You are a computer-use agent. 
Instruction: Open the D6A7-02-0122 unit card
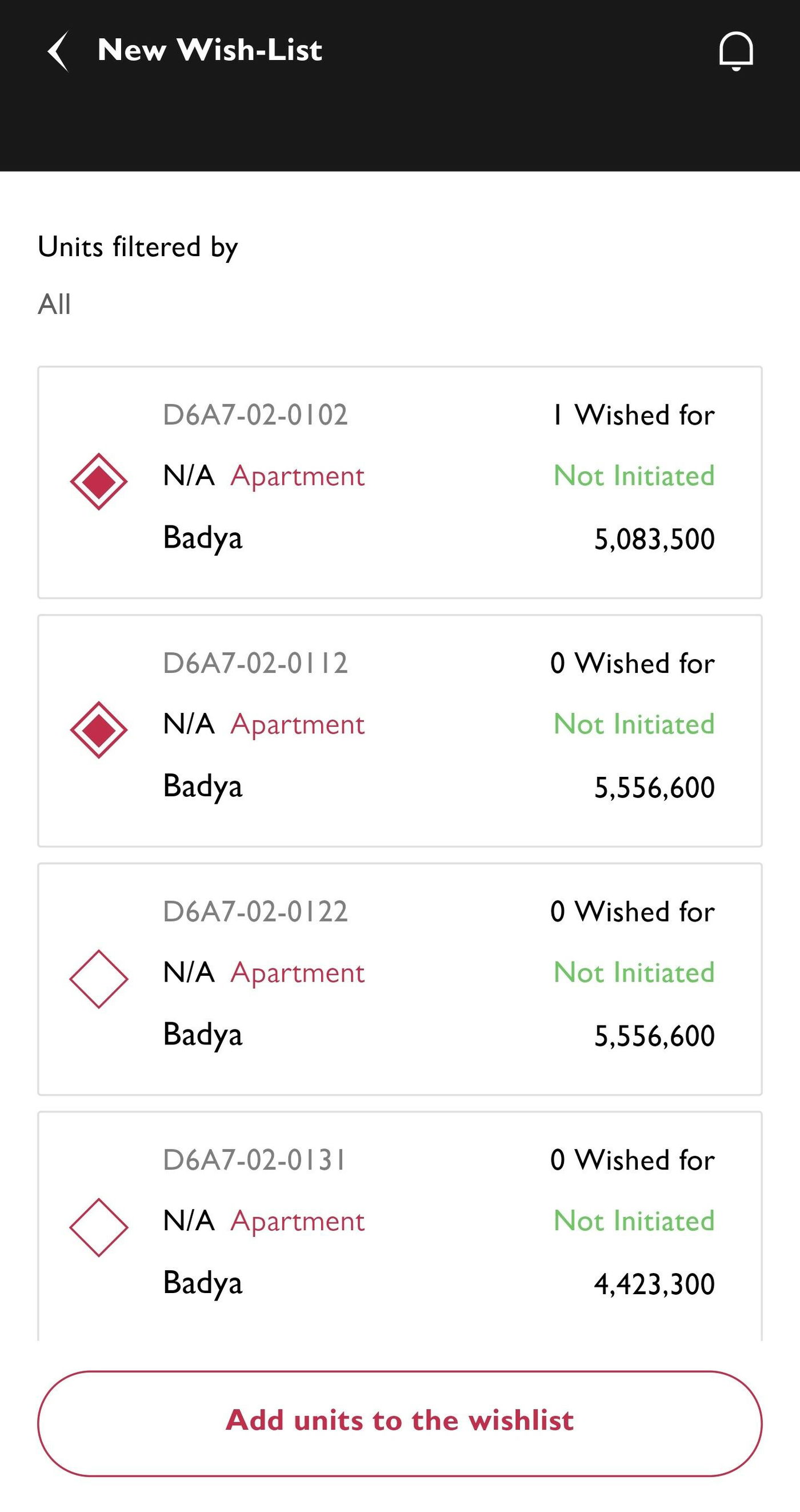point(399,979)
